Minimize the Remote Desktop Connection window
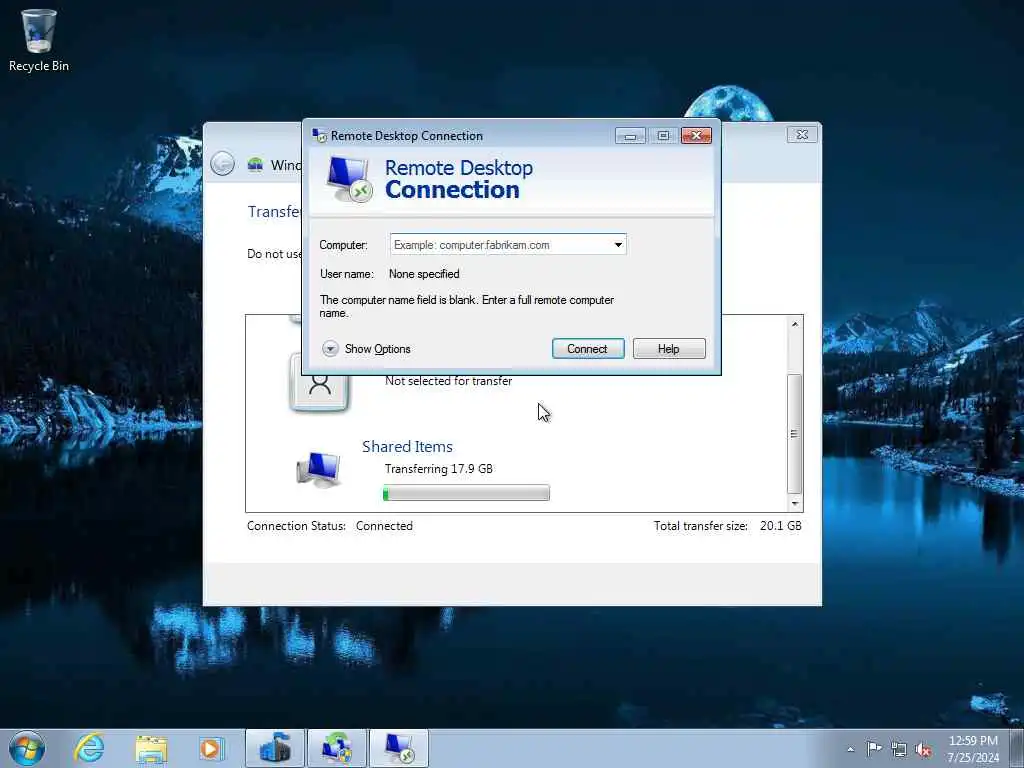Screen dimensions: 1024x768 (630, 135)
